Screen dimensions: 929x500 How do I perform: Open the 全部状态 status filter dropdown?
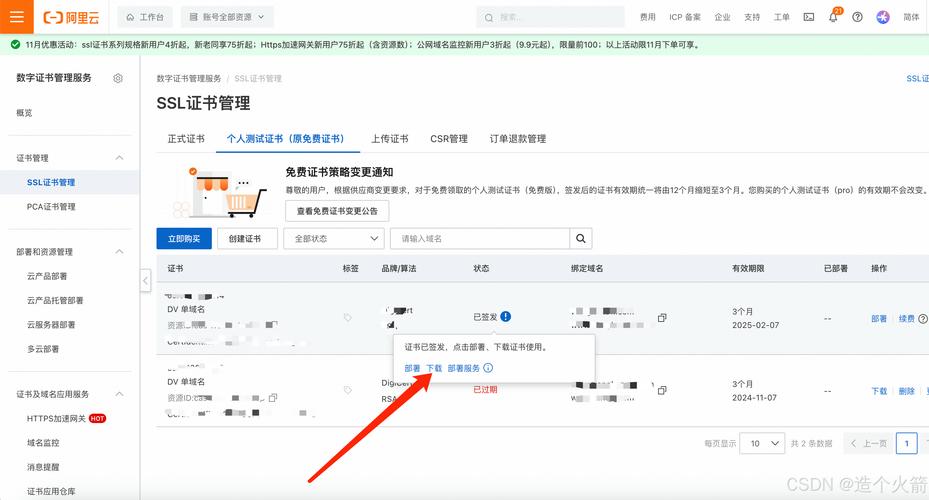[x=334, y=238]
